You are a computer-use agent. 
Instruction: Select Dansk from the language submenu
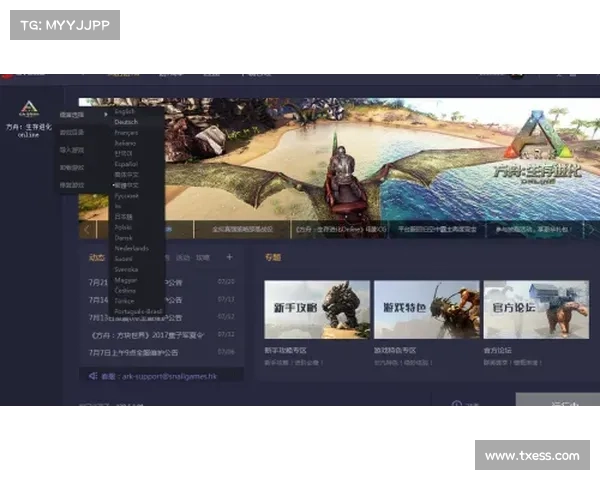(123, 238)
